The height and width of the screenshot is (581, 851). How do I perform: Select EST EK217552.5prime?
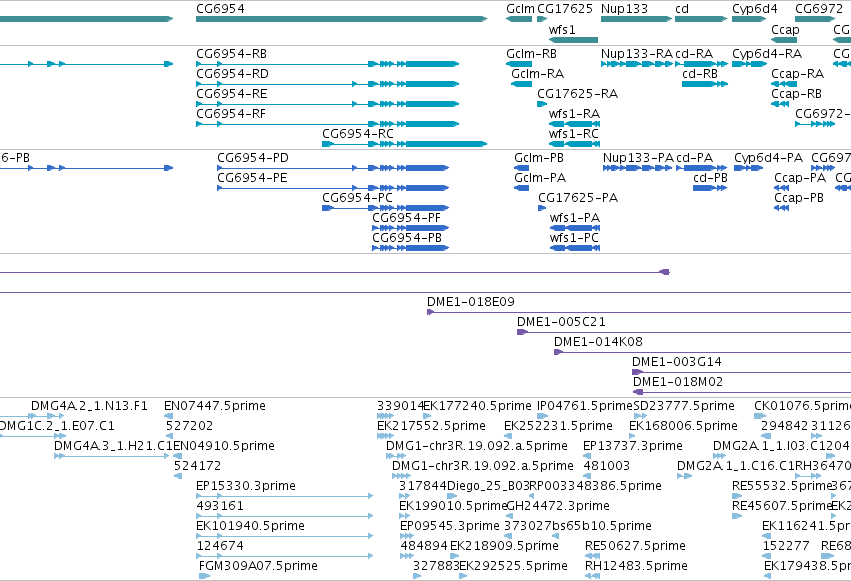(385, 436)
